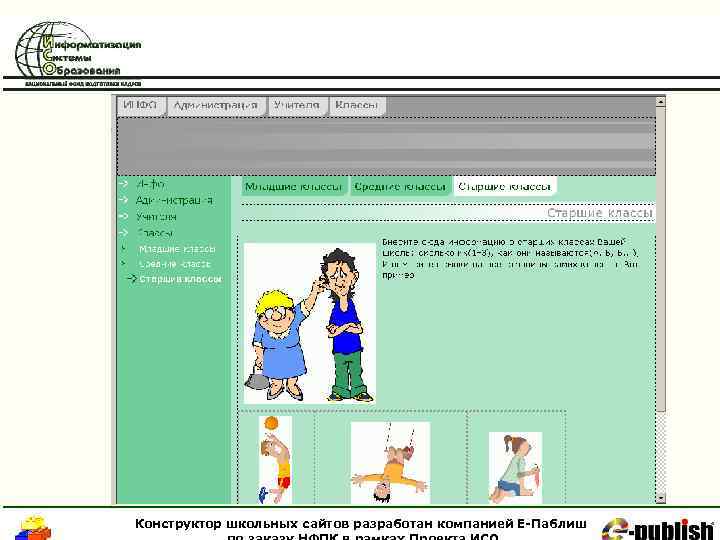Open Младшие классы sidebar sub-item

coord(177,249)
